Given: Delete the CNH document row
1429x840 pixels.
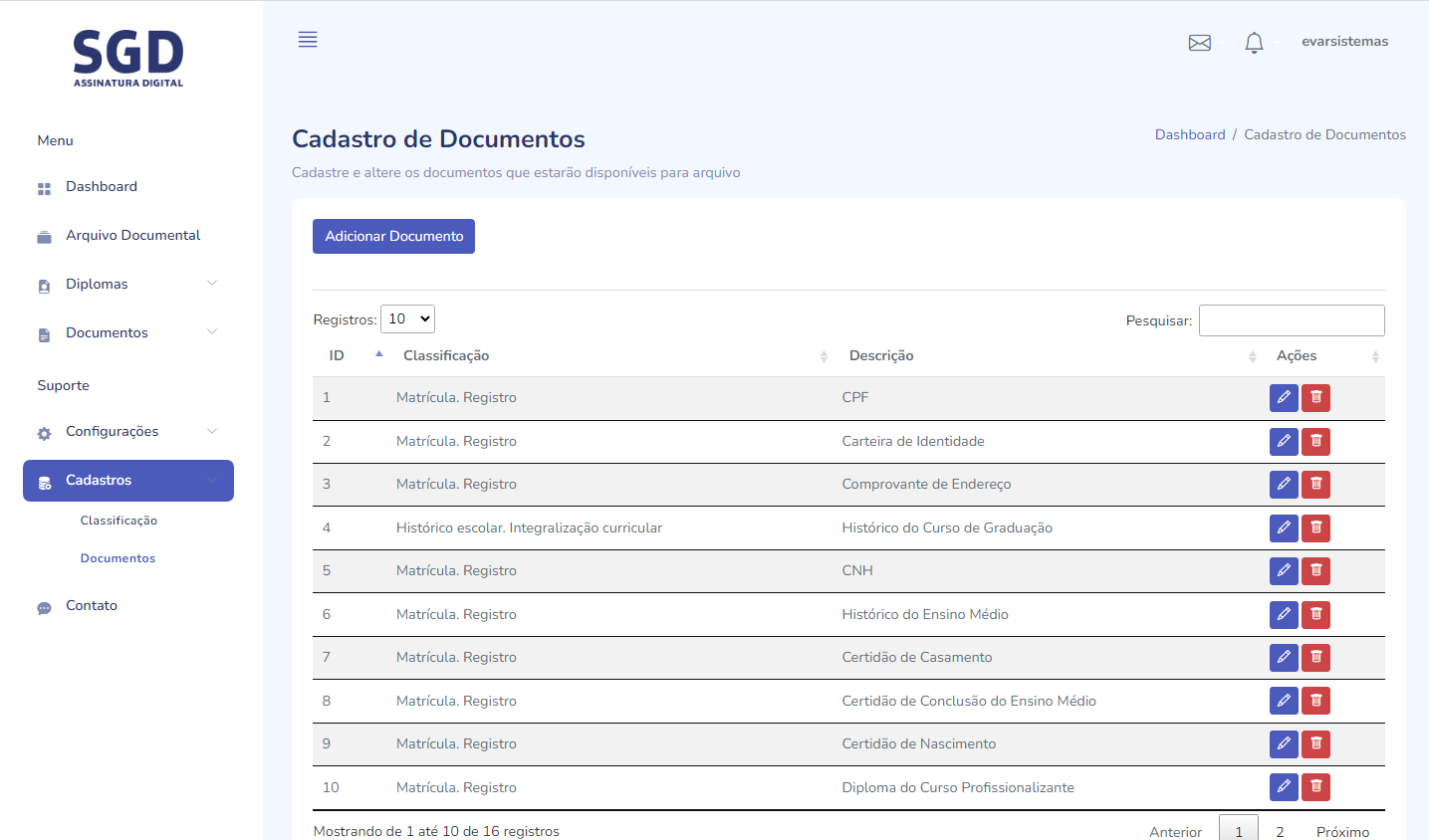Looking at the screenshot, I should 1315,571.
